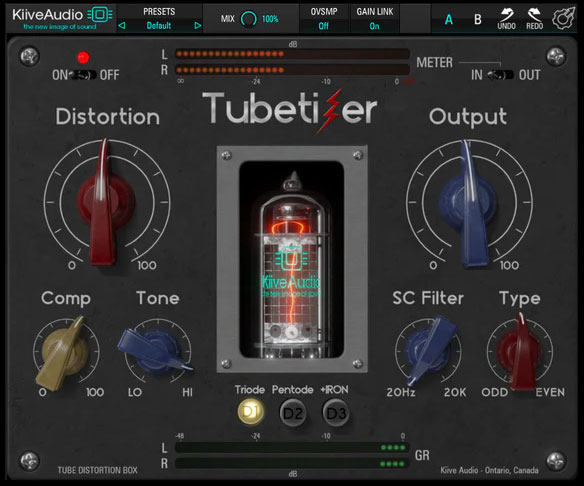Click the TUBE DISTORTION BOX text
Image resolution: width=584 pixels, height=486 pixels.
pyautogui.click(x=98, y=470)
